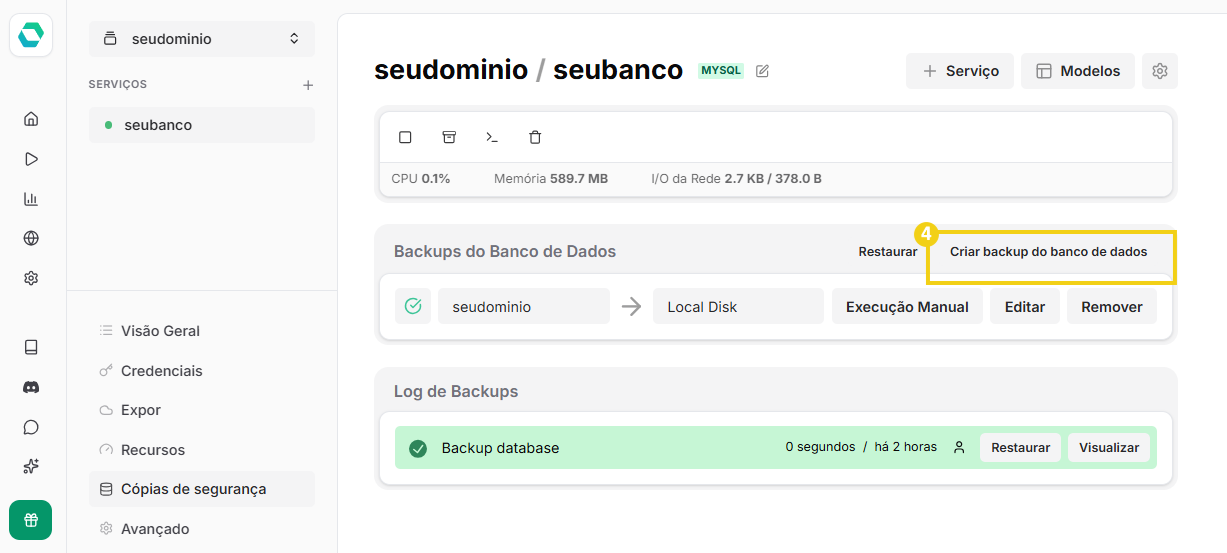Click the stop square service icon
This screenshot has height=553, width=1227.
coord(405,137)
